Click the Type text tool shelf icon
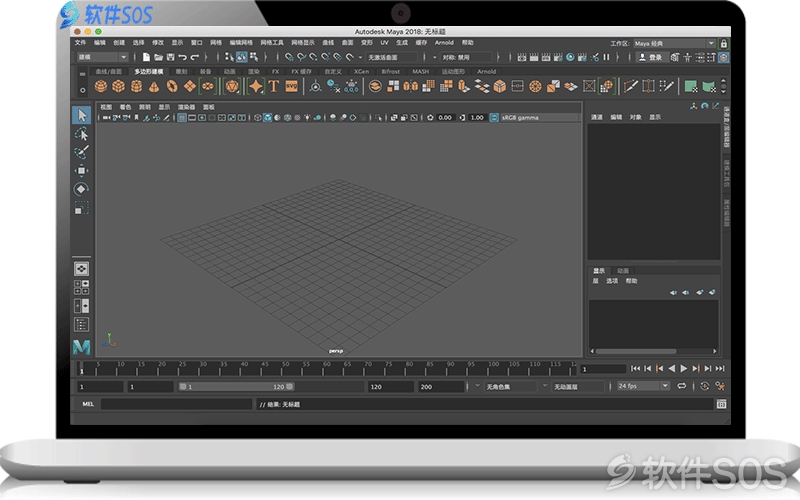Screen dimensions: 800x500 click(x=274, y=86)
